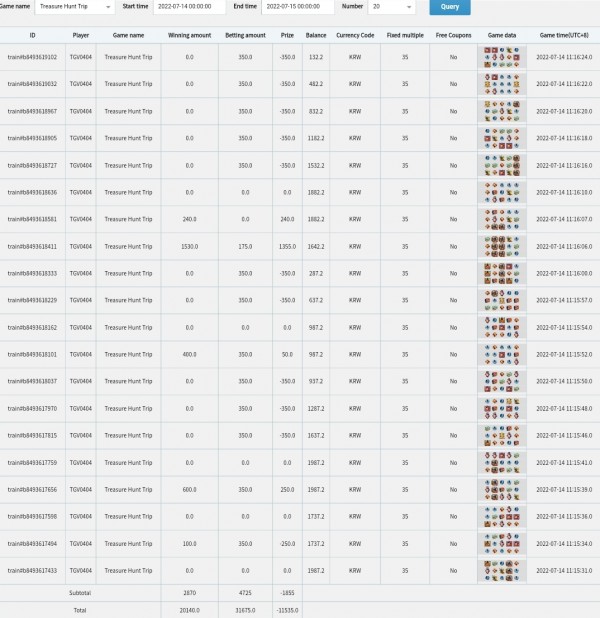Open game data thumbnail for 11:15:54 row
The height and width of the screenshot is (618, 600).
(x=502, y=328)
